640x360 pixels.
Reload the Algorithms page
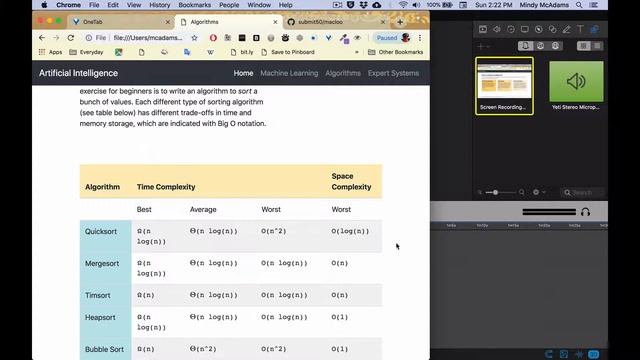[x=71, y=38]
